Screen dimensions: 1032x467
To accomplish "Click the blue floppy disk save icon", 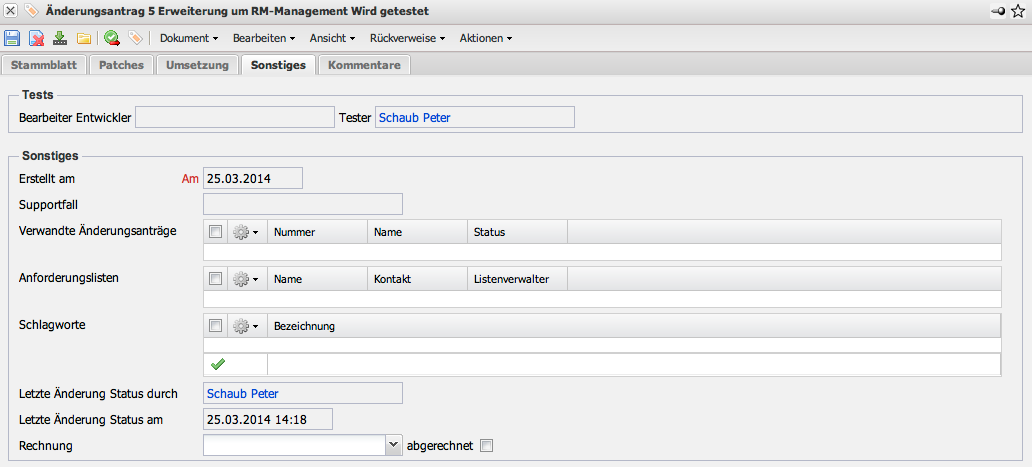I will pyautogui.click(x=12, y=39).
